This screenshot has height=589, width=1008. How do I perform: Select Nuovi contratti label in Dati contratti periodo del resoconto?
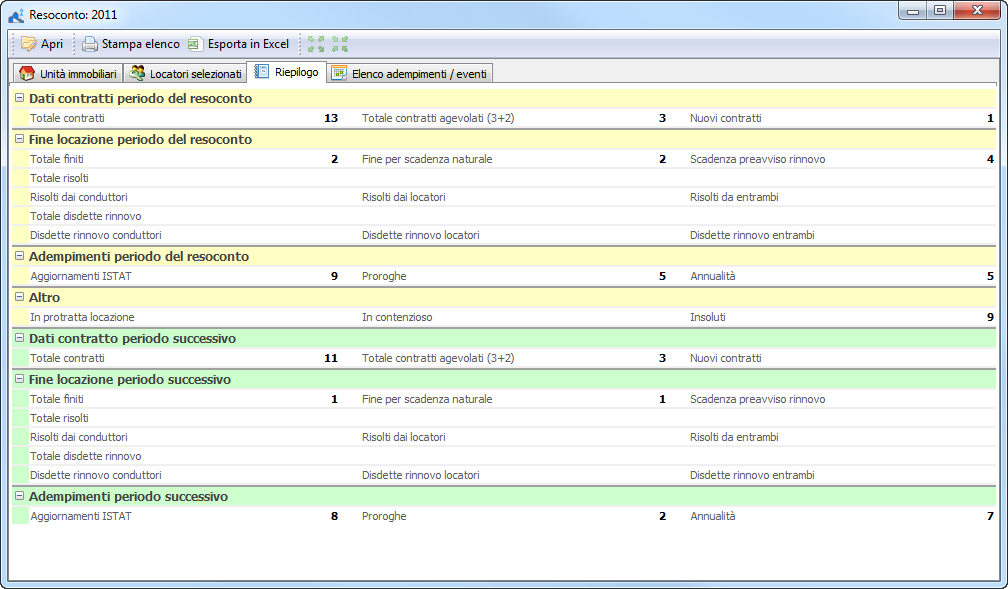point(726,118)
